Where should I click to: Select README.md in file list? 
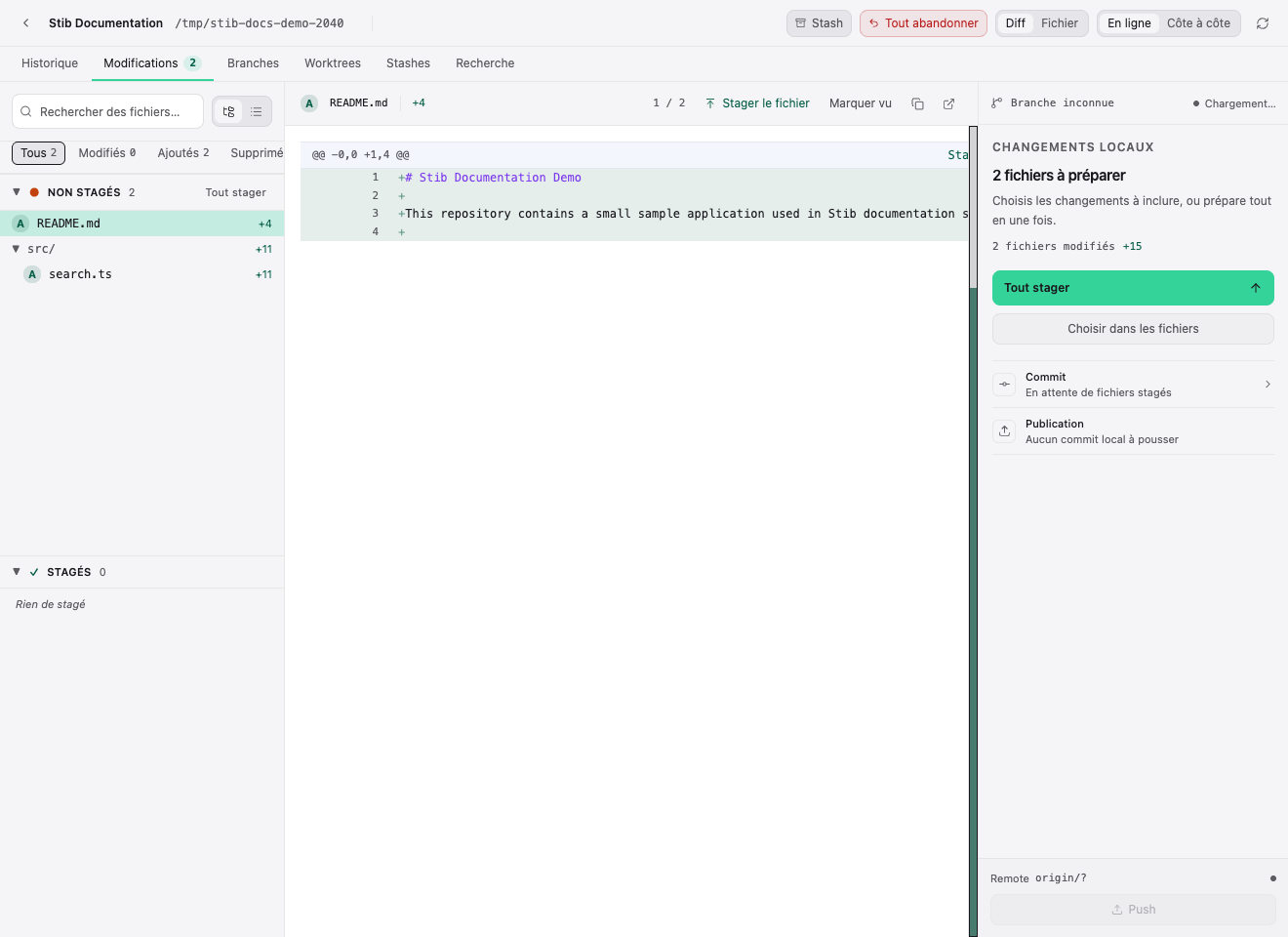(x=142, y=224)
